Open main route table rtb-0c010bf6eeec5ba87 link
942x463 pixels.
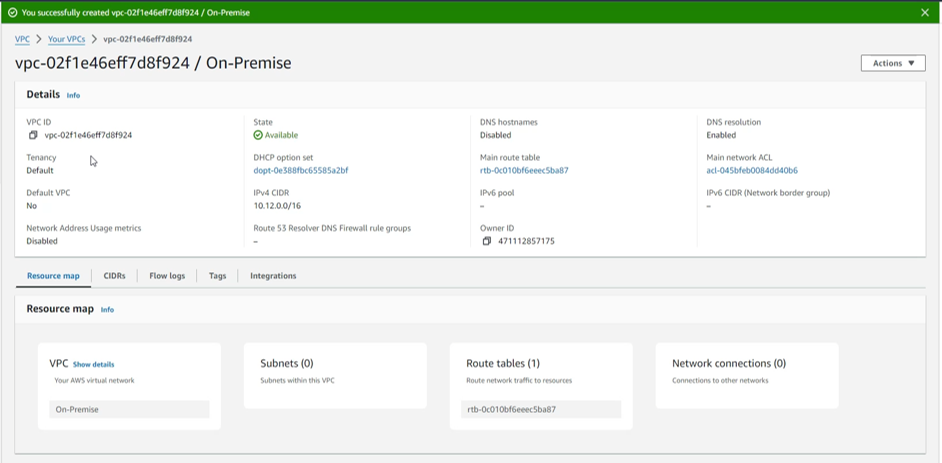tap(524, 170)
